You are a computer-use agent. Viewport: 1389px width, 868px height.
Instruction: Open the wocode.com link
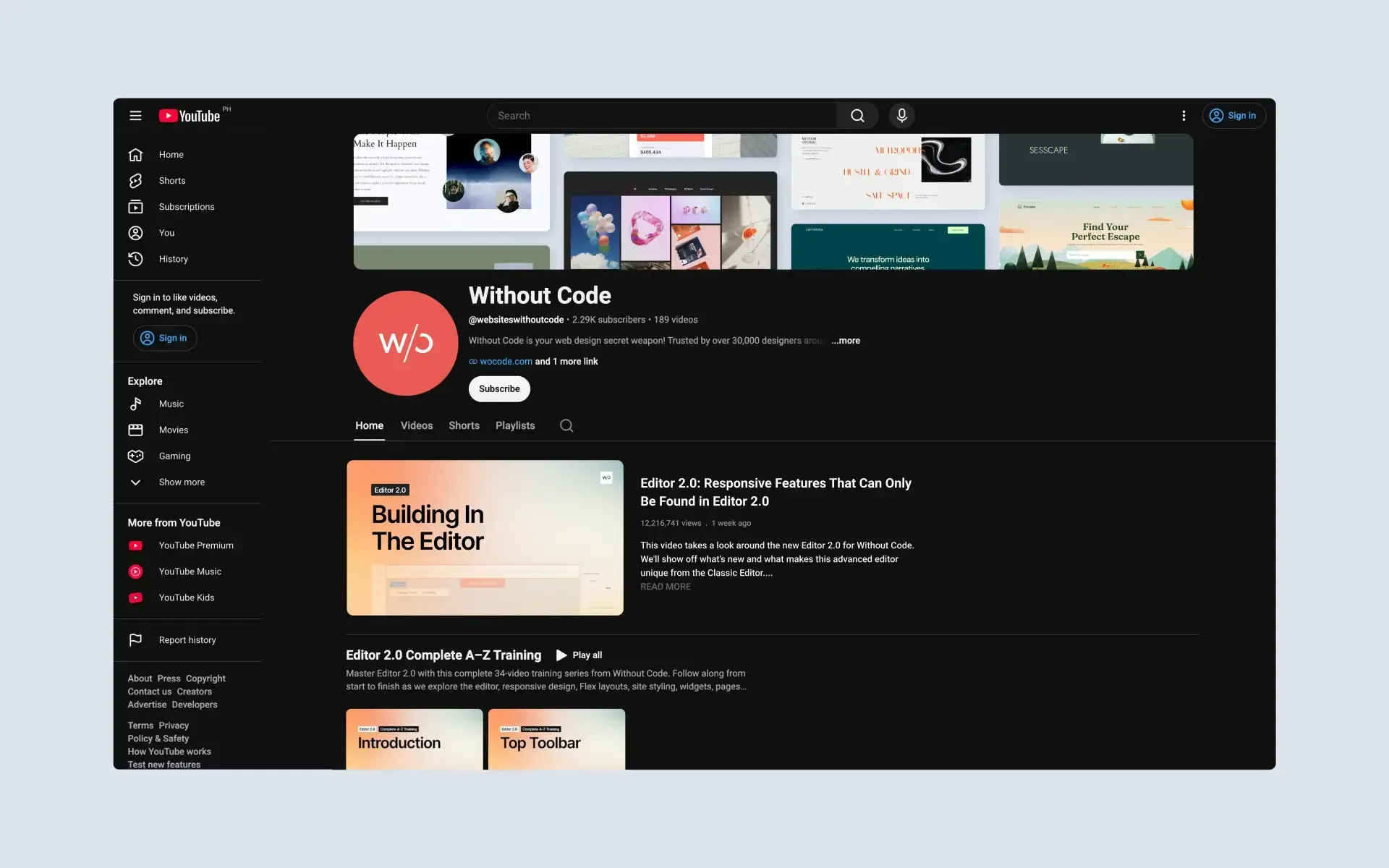click(x=506, y=362)
